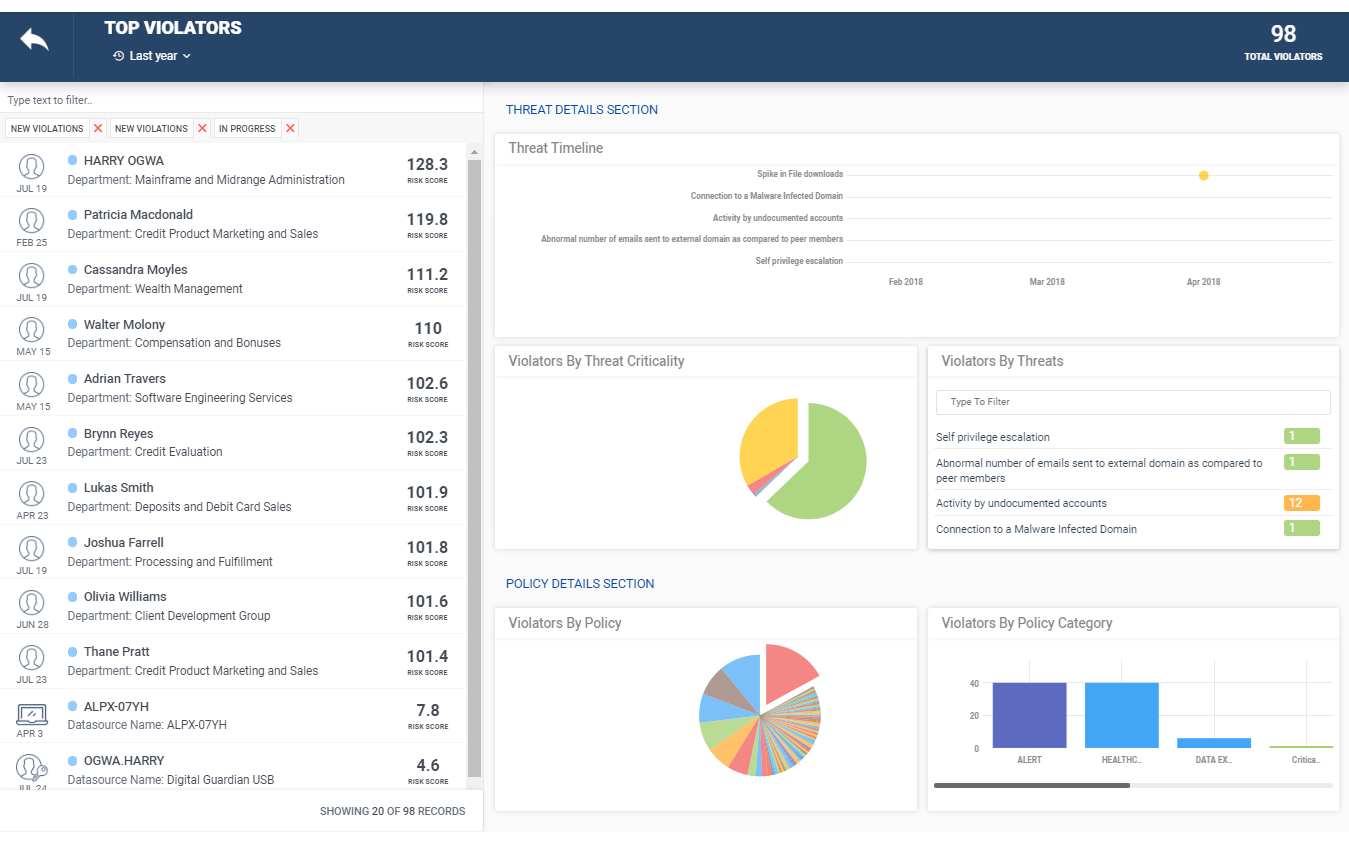Click the blue status dot beside Walter Molony
Screen dimensions: 1349x845
pos(72,324)
